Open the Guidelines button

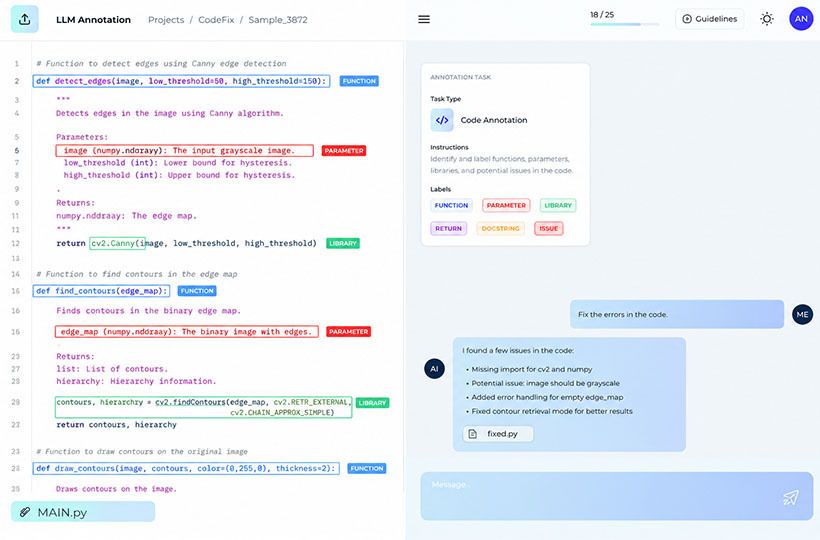click(710, 19)
